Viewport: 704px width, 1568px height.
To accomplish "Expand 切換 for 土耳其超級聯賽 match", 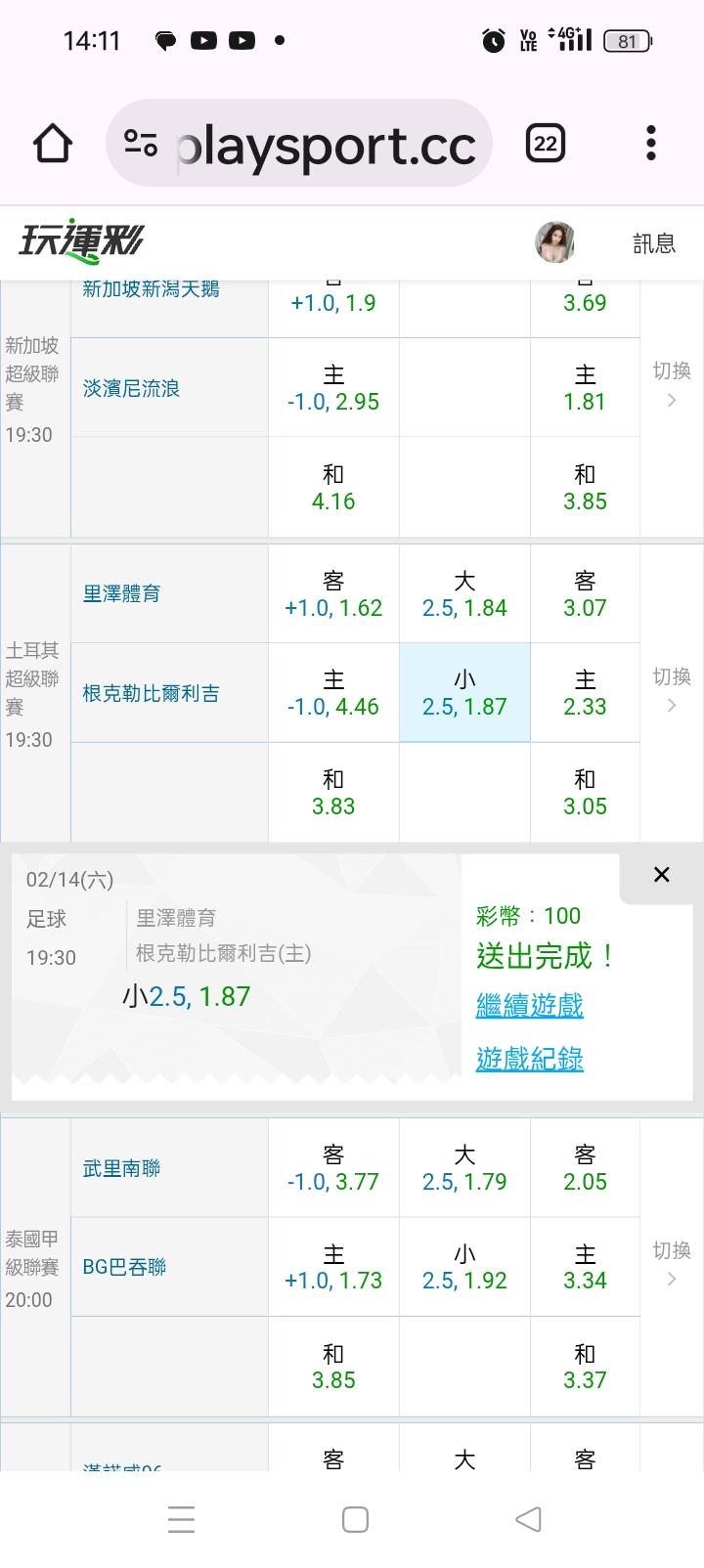I will (x=672, y=689).
